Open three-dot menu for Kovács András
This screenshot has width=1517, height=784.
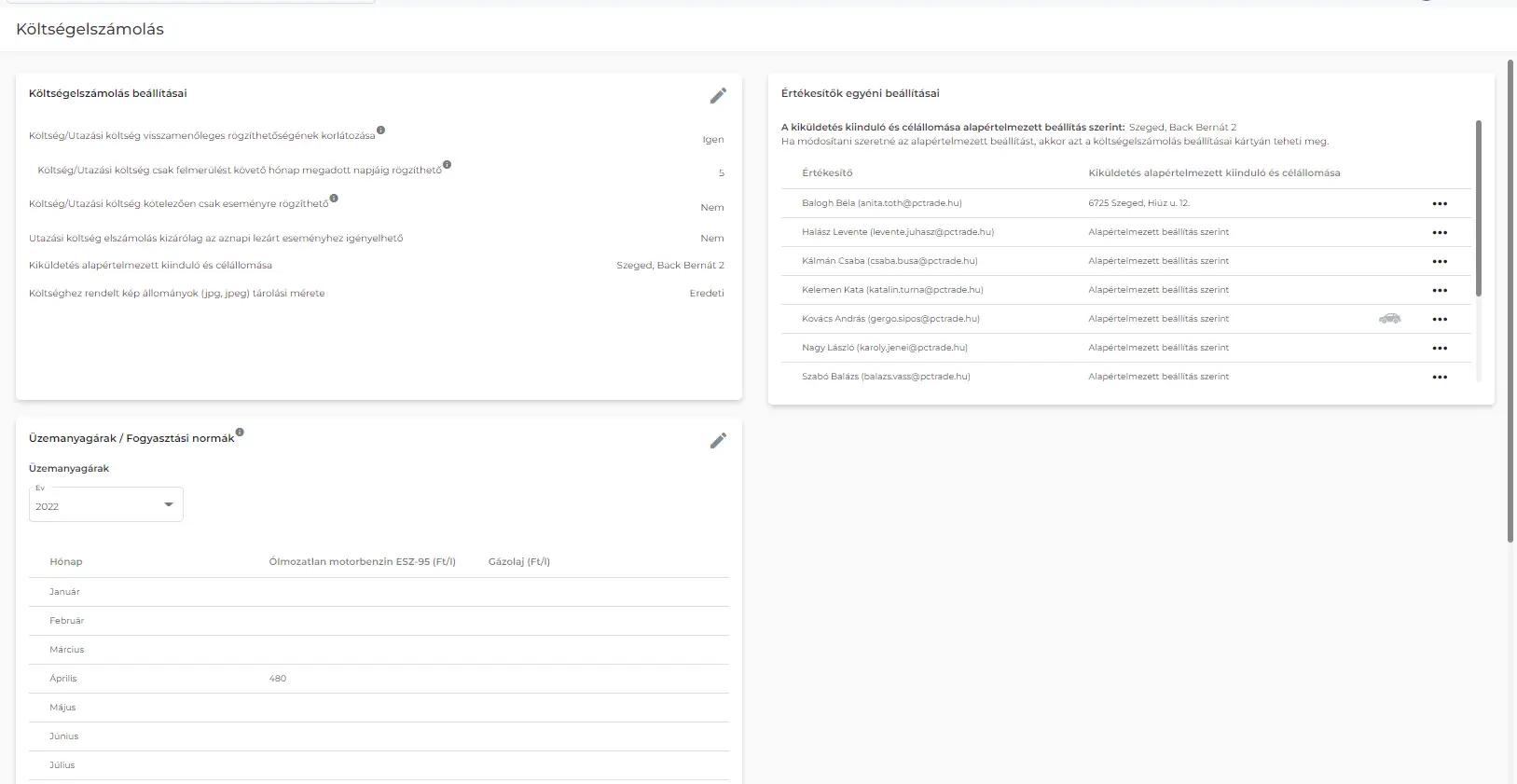coord(1440,320)
